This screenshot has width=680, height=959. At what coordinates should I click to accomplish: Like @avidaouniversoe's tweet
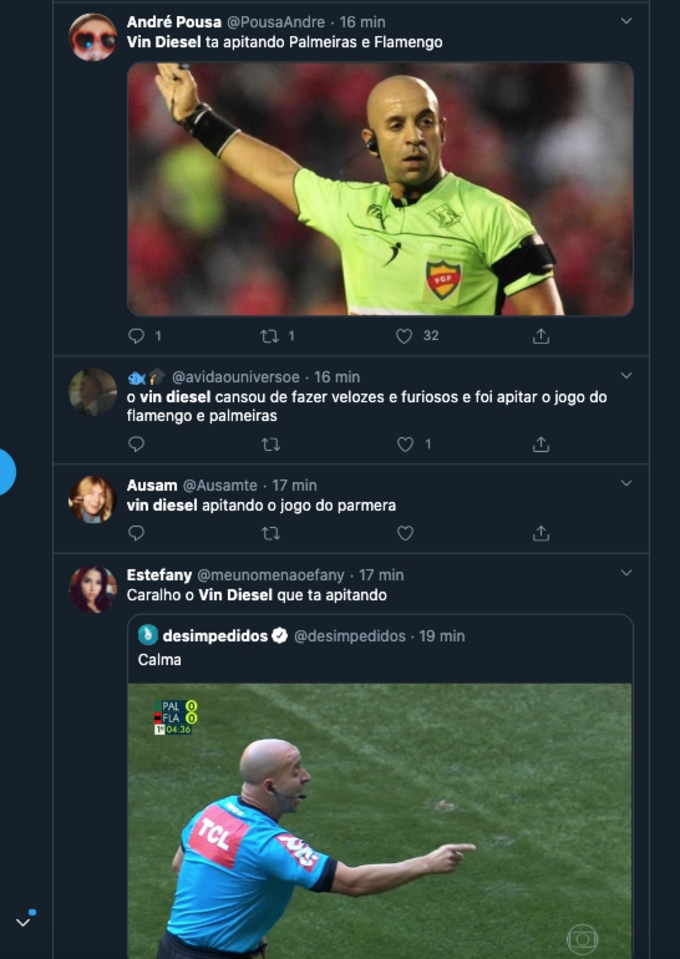coord(405,444)
